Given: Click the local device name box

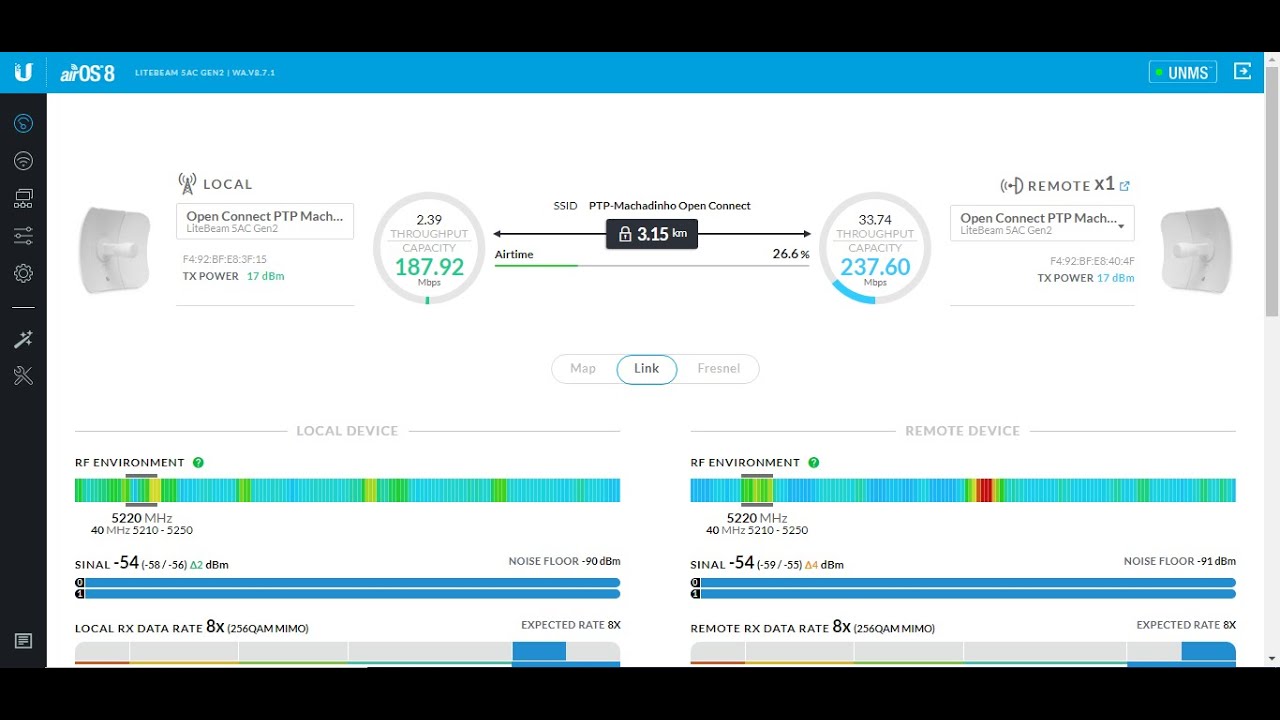Looking at the screenshot, I should point(265,221).
